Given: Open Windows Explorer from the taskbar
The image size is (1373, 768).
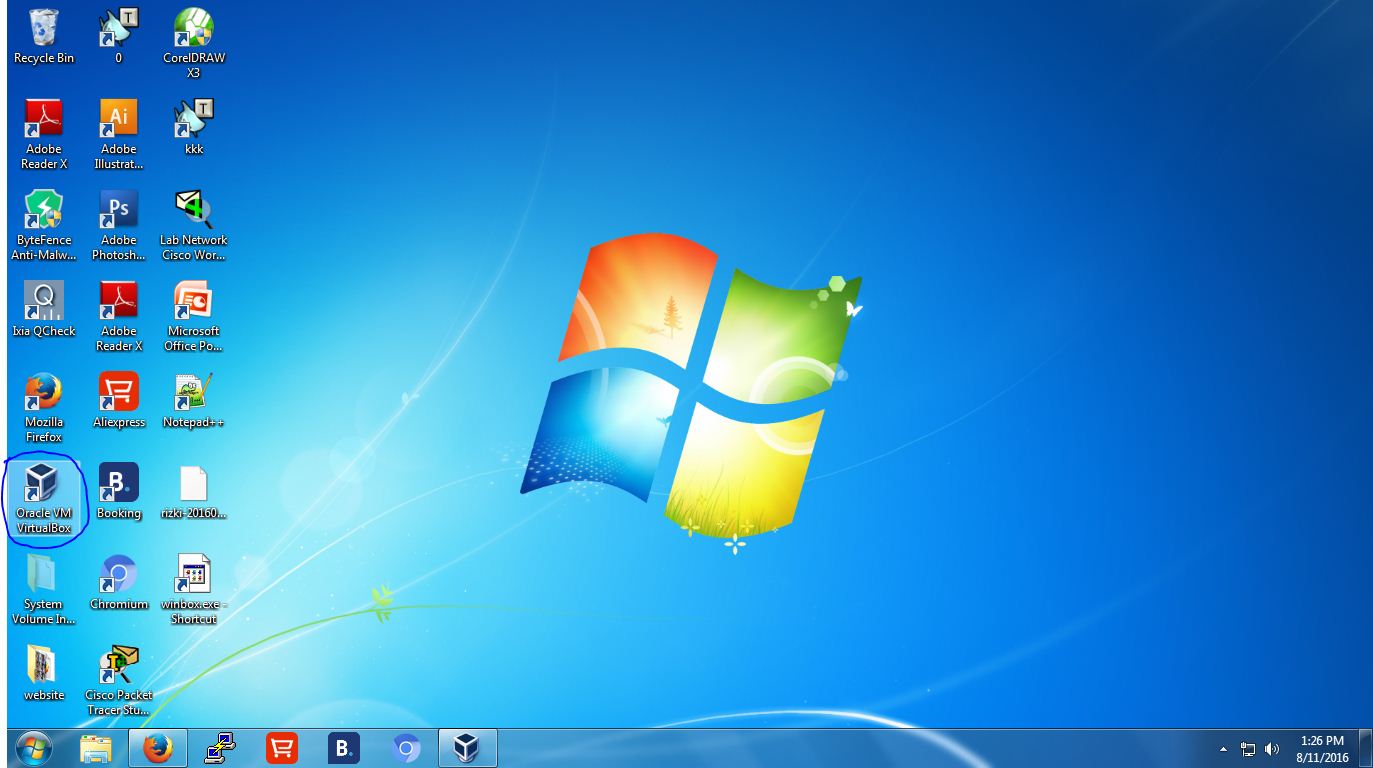Looking at the screenshot, I should pyautogui.click(x=96, y=747).
